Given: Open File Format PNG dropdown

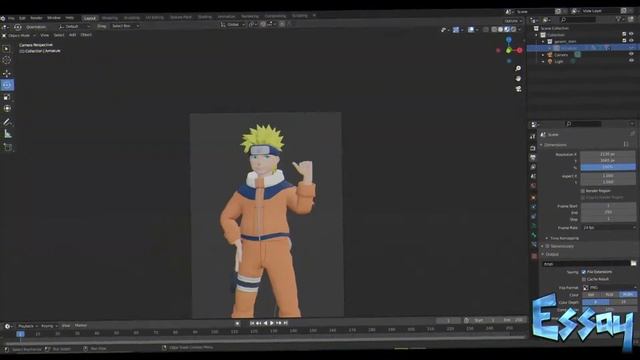Looking at the screenshot, I should point(609,288).
